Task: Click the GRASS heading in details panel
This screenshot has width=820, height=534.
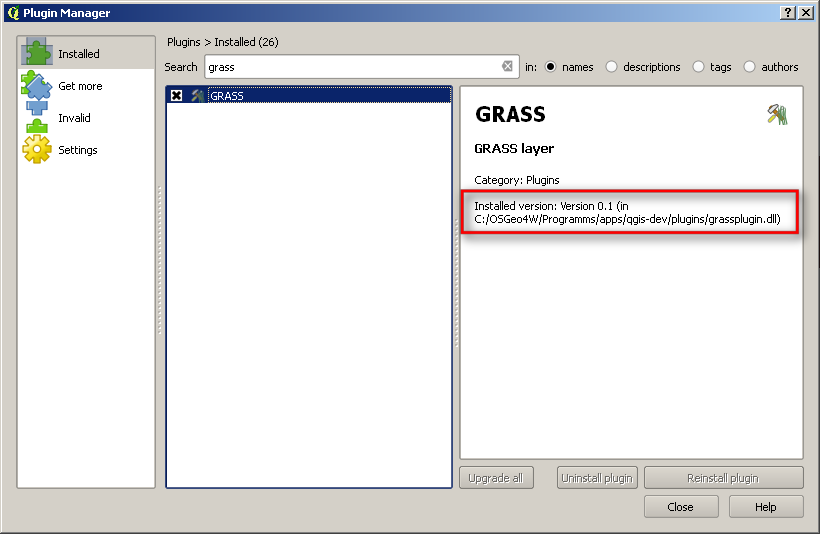Action: (510, 114)
